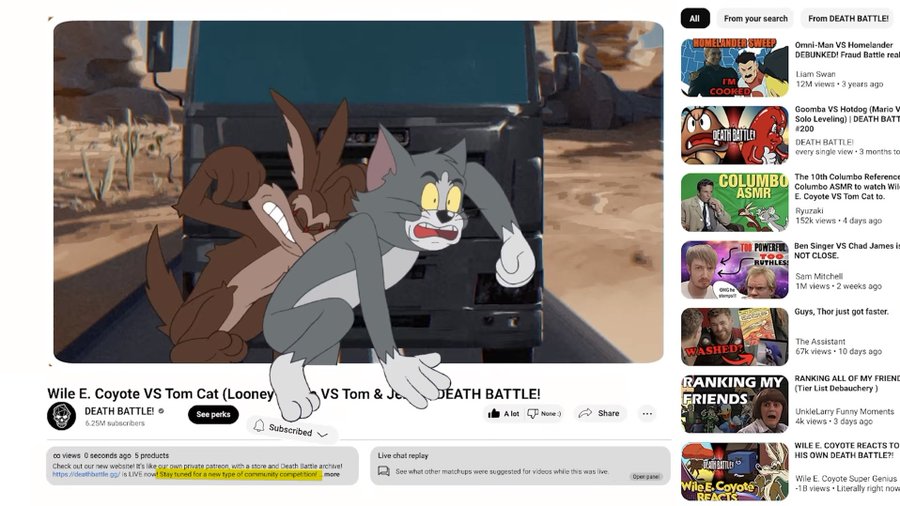The image size is (900, 506).
Task: Click '152k views • 4 days ago' text
Action: (839, 220)
